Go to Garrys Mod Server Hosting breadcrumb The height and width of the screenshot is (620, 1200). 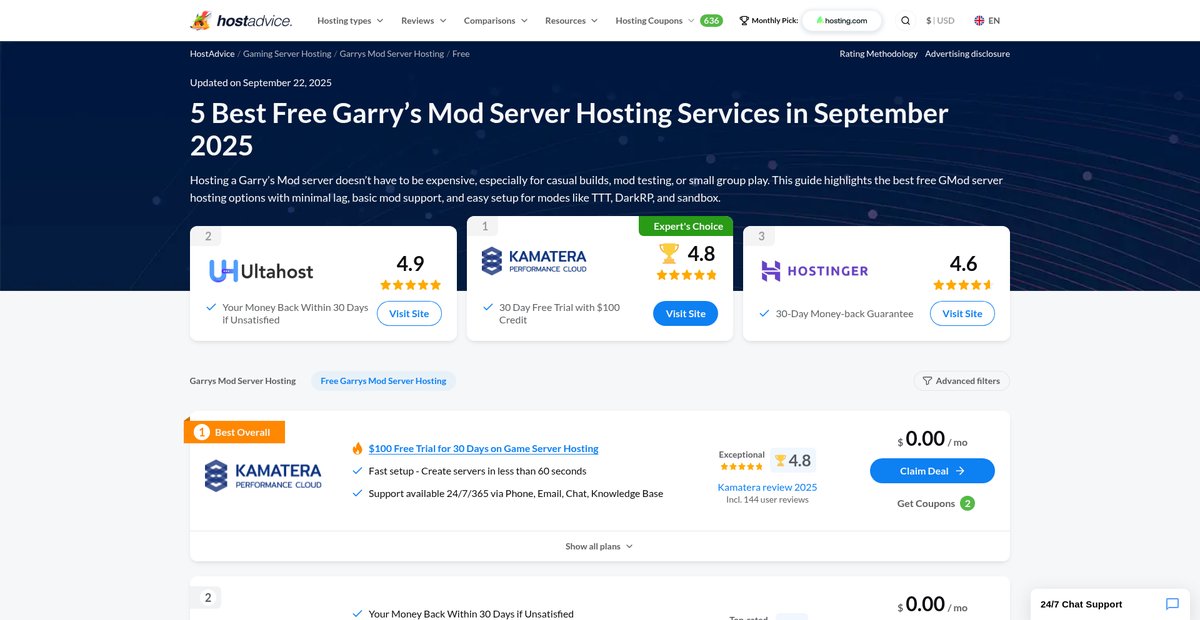coord(392,54)
